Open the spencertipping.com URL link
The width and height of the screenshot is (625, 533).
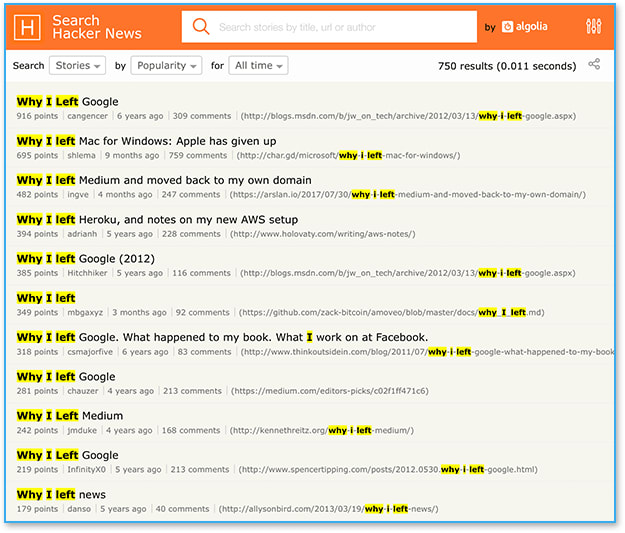point(388,470)
